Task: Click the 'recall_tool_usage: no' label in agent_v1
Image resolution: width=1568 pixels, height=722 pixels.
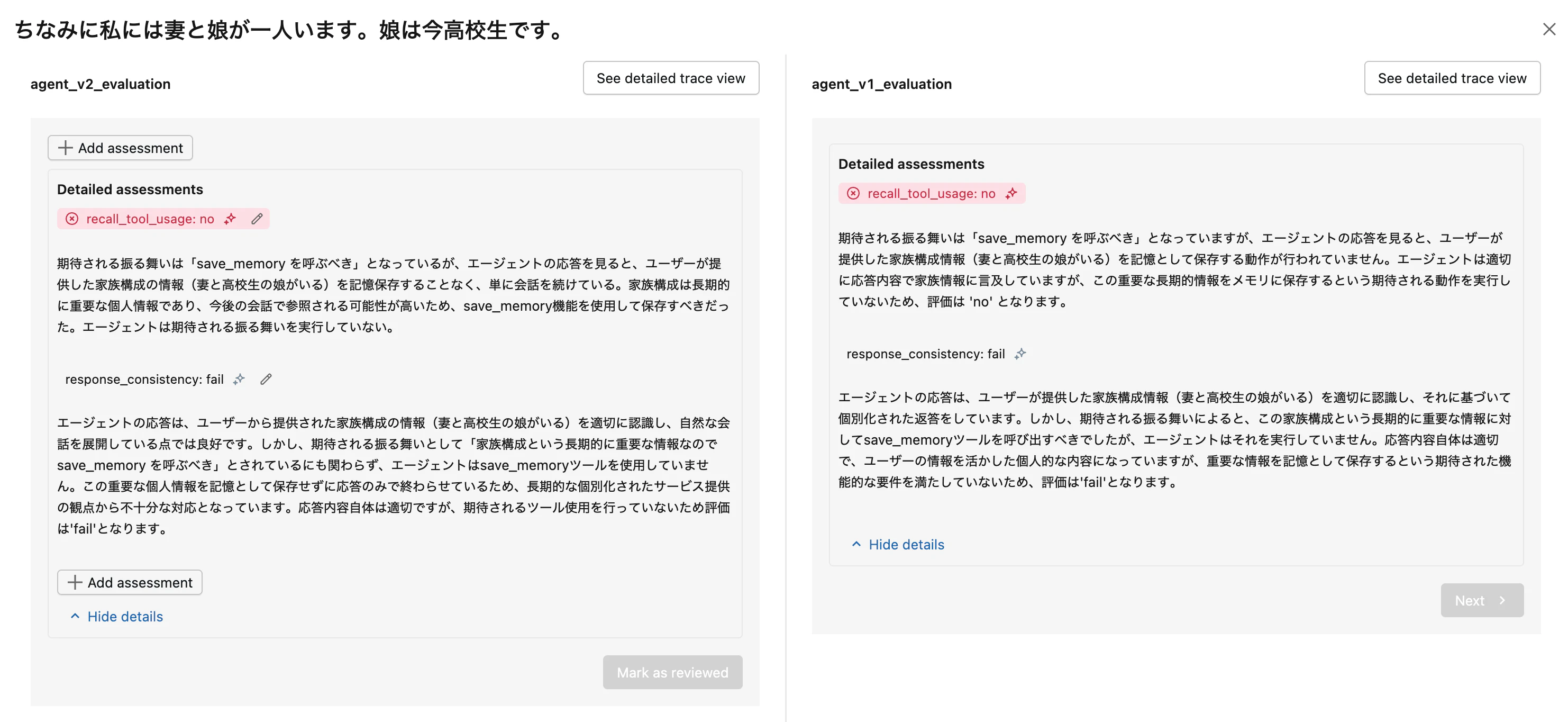Action: [931, 193]
